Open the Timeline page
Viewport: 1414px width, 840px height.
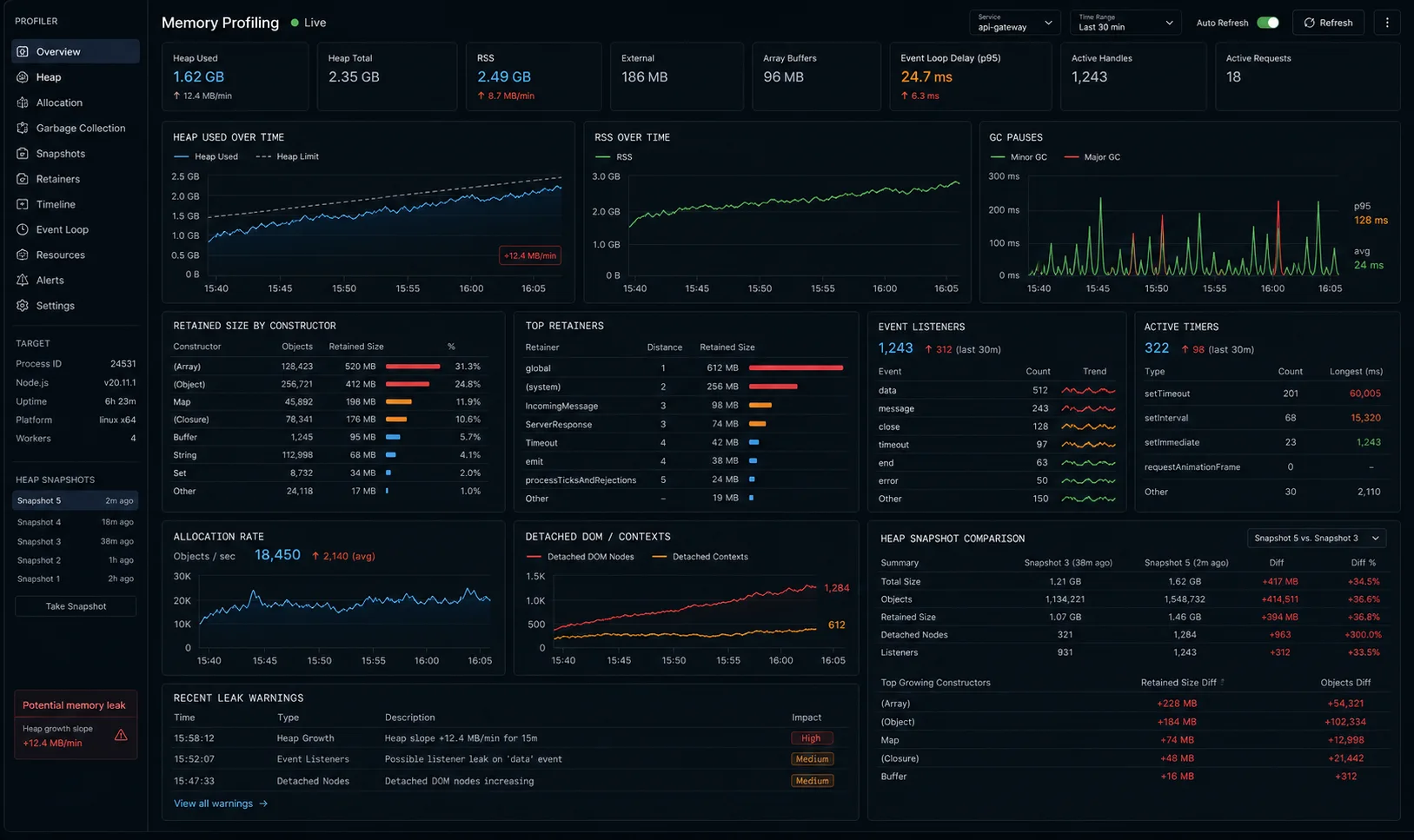(76, 204)
